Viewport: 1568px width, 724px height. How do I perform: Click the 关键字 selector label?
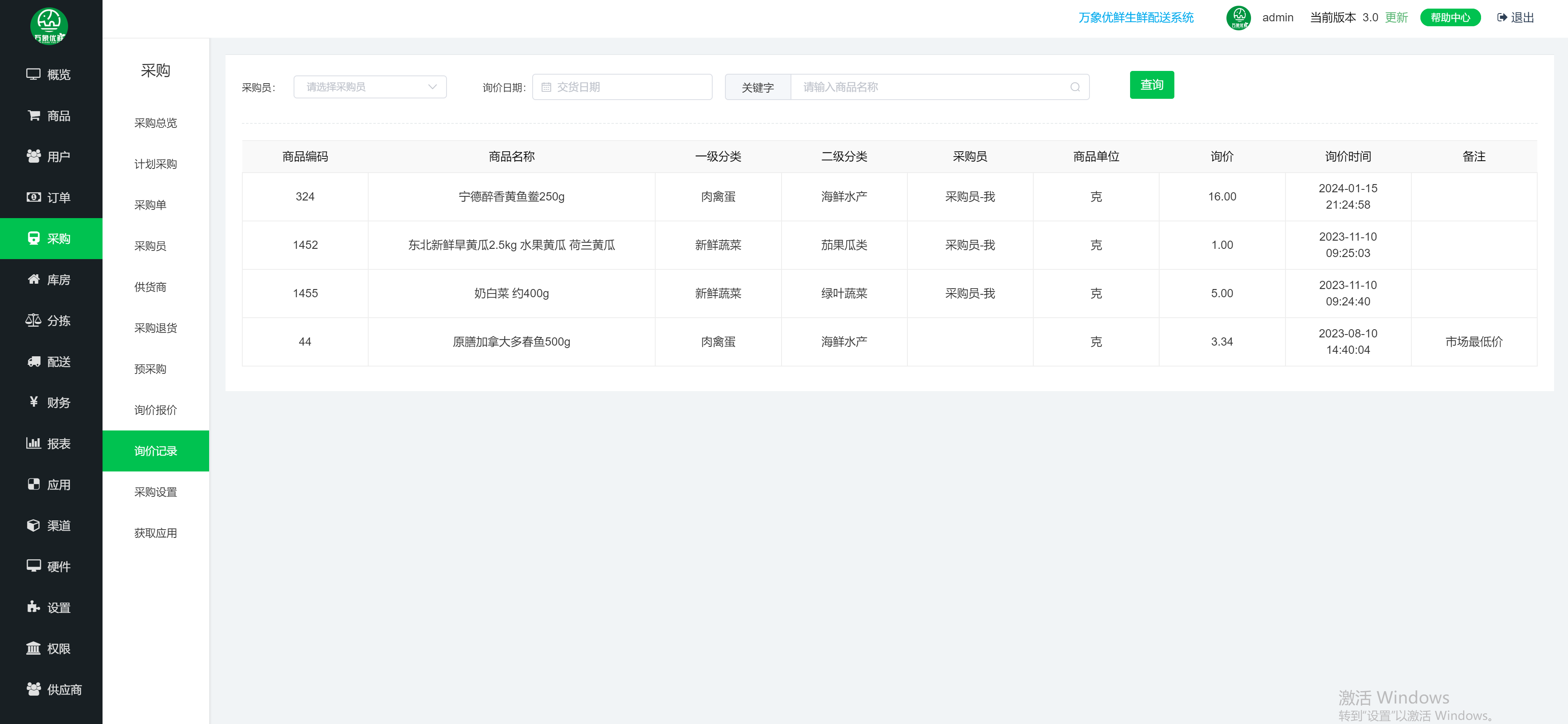point(757,88)
